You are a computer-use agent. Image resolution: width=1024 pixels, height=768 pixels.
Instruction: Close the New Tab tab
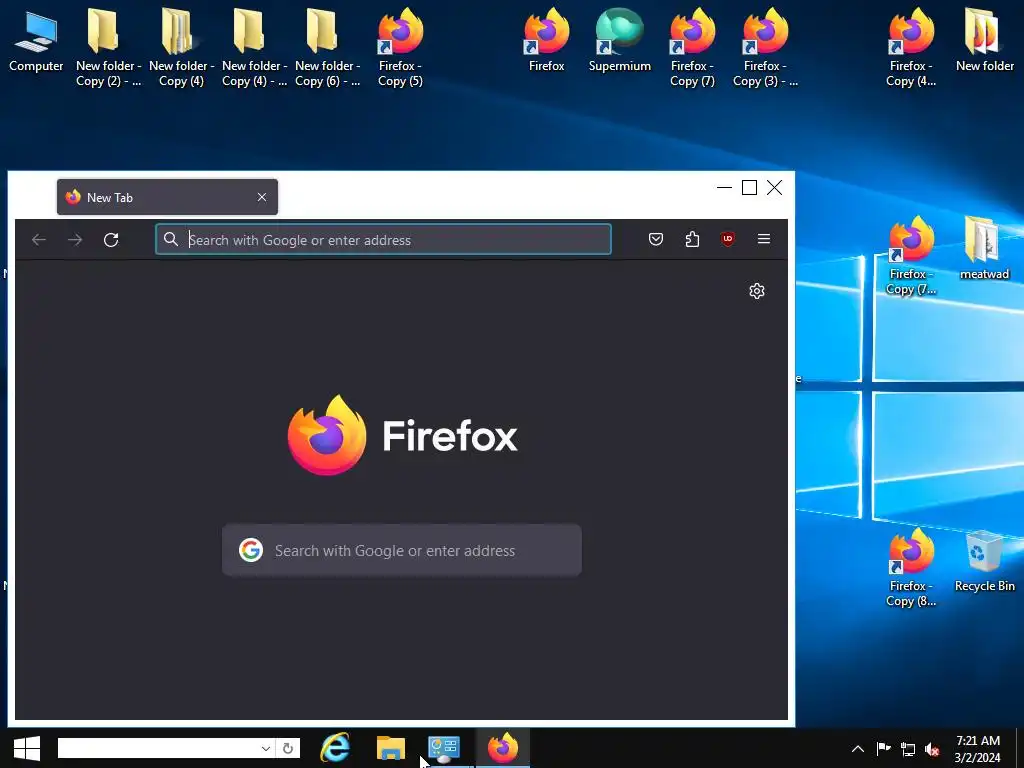(x=262, y=197)
